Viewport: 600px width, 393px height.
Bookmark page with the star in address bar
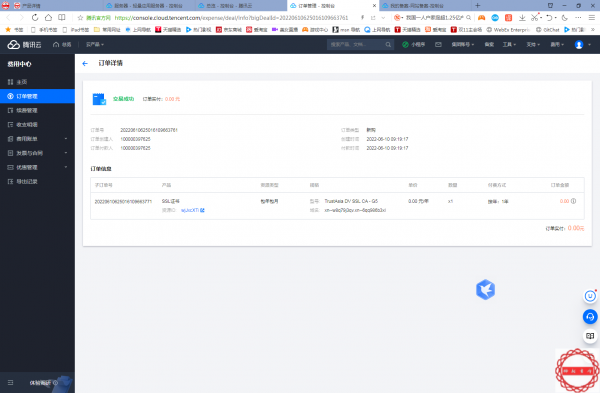pos(80,18)
